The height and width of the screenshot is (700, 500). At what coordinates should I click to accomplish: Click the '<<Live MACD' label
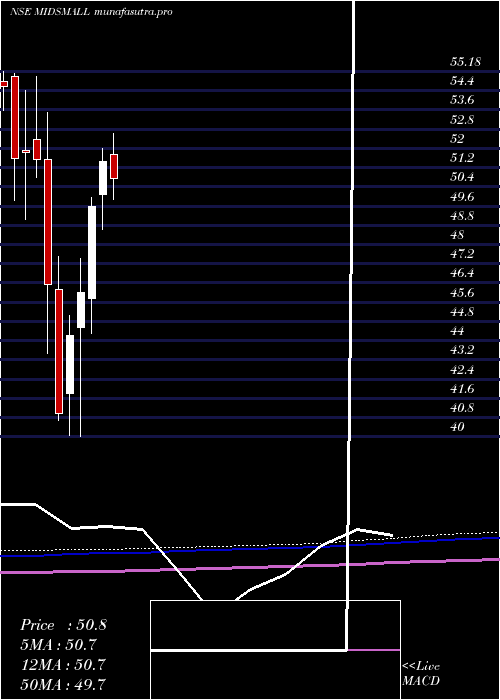tap(421, 674)
